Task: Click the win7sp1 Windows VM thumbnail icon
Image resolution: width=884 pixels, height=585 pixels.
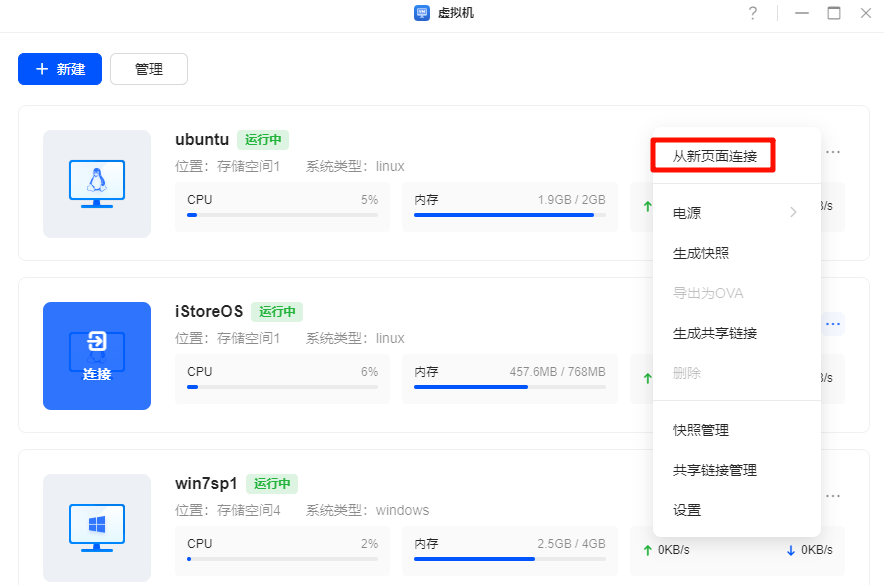Action: pos(97,527)
